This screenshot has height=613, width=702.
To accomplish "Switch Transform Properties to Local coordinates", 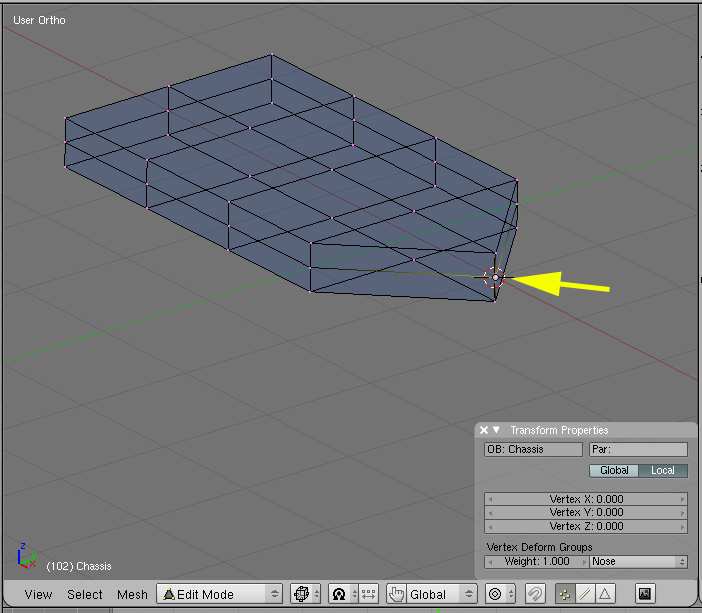I will tap(663, 470).
